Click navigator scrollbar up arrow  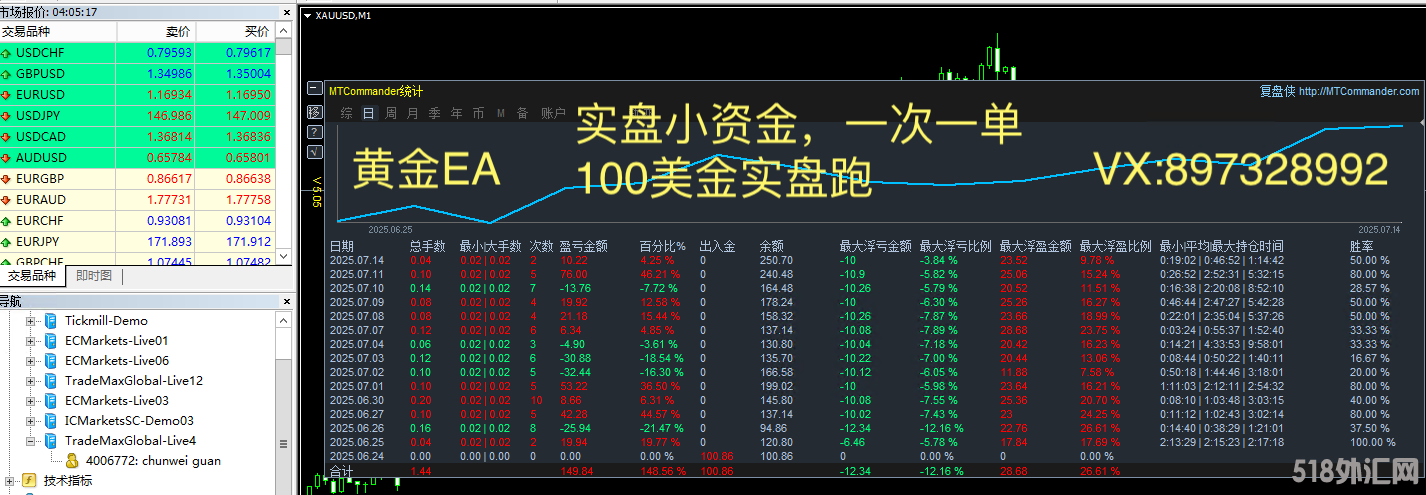[x=284, y=320]
